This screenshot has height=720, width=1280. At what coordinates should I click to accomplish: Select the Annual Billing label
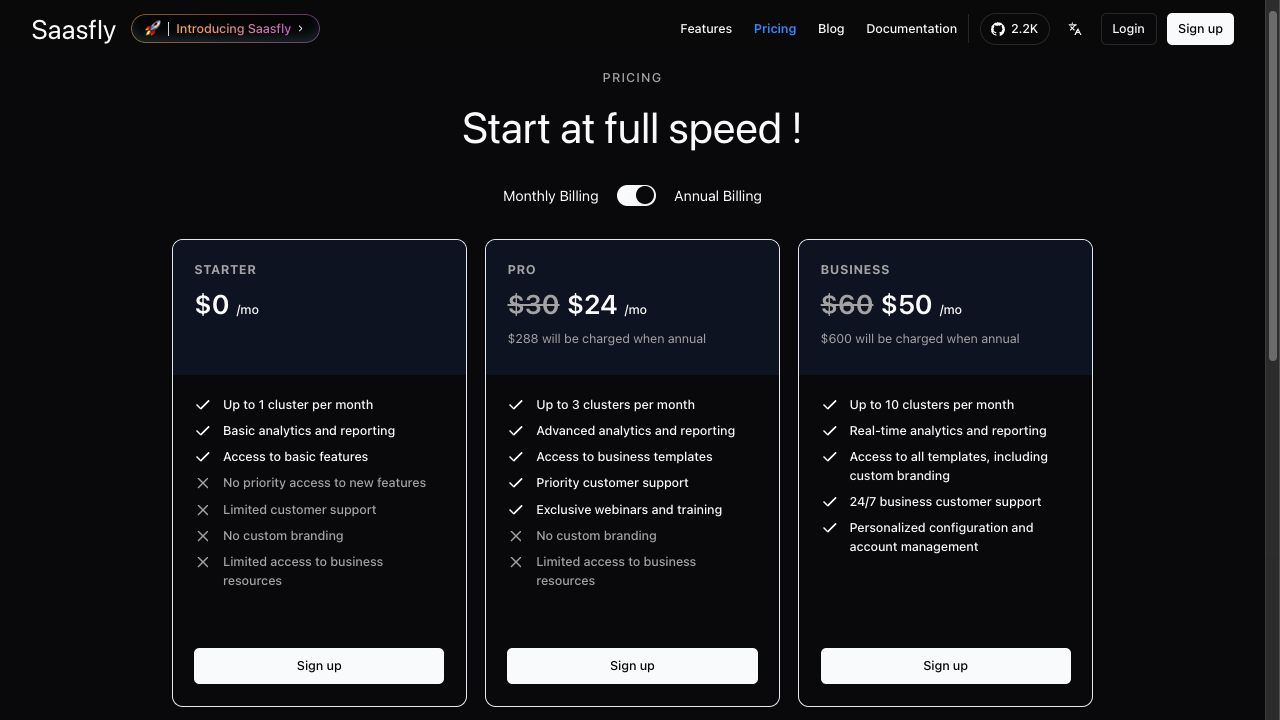click(718, 196)
